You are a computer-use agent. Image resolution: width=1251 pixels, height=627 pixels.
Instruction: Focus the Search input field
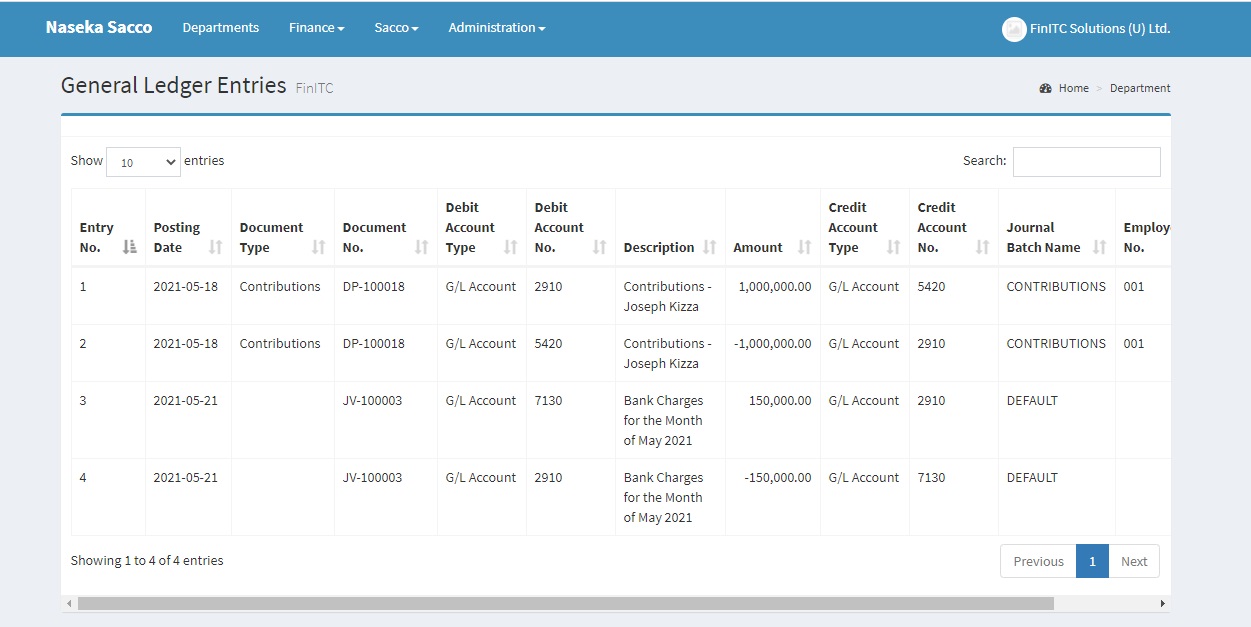tap(1086, 162)
